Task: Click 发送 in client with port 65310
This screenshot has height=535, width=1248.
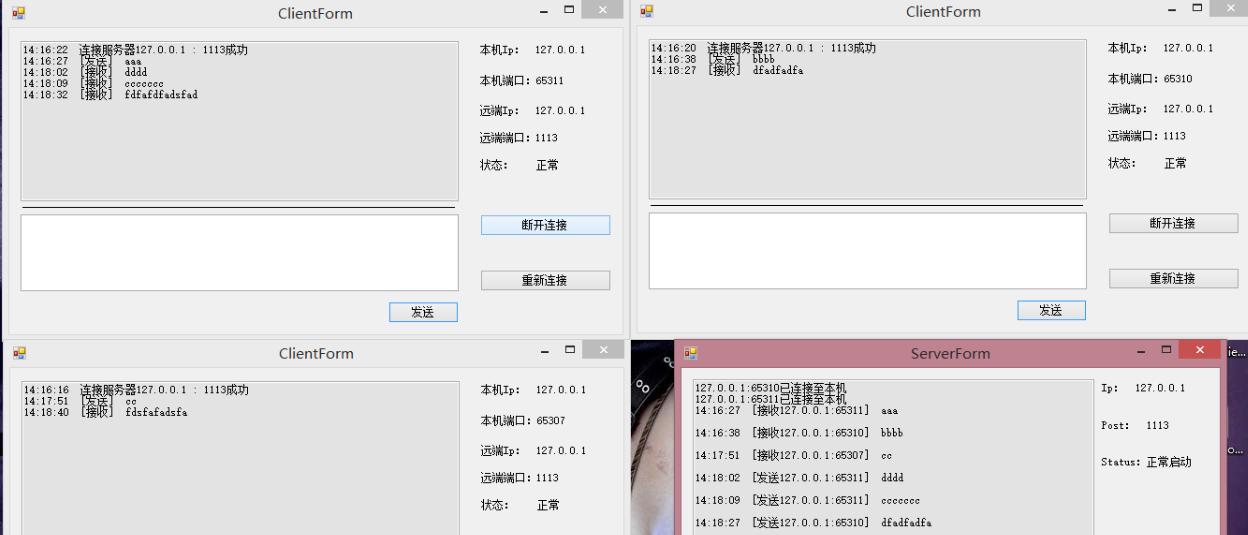Action: click(x=1051, y=310)
